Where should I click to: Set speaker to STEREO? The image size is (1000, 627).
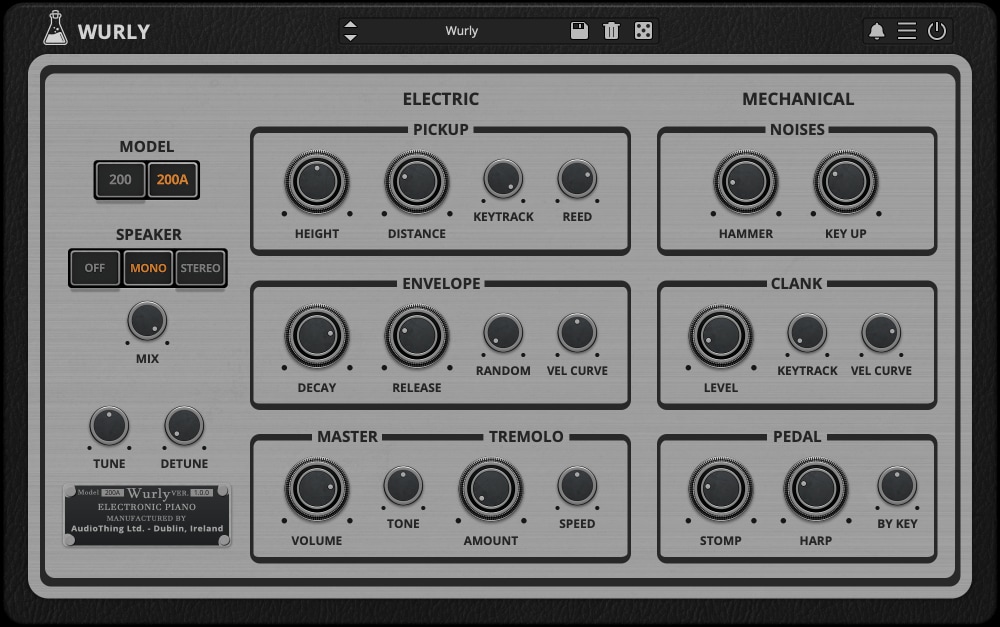200,268
